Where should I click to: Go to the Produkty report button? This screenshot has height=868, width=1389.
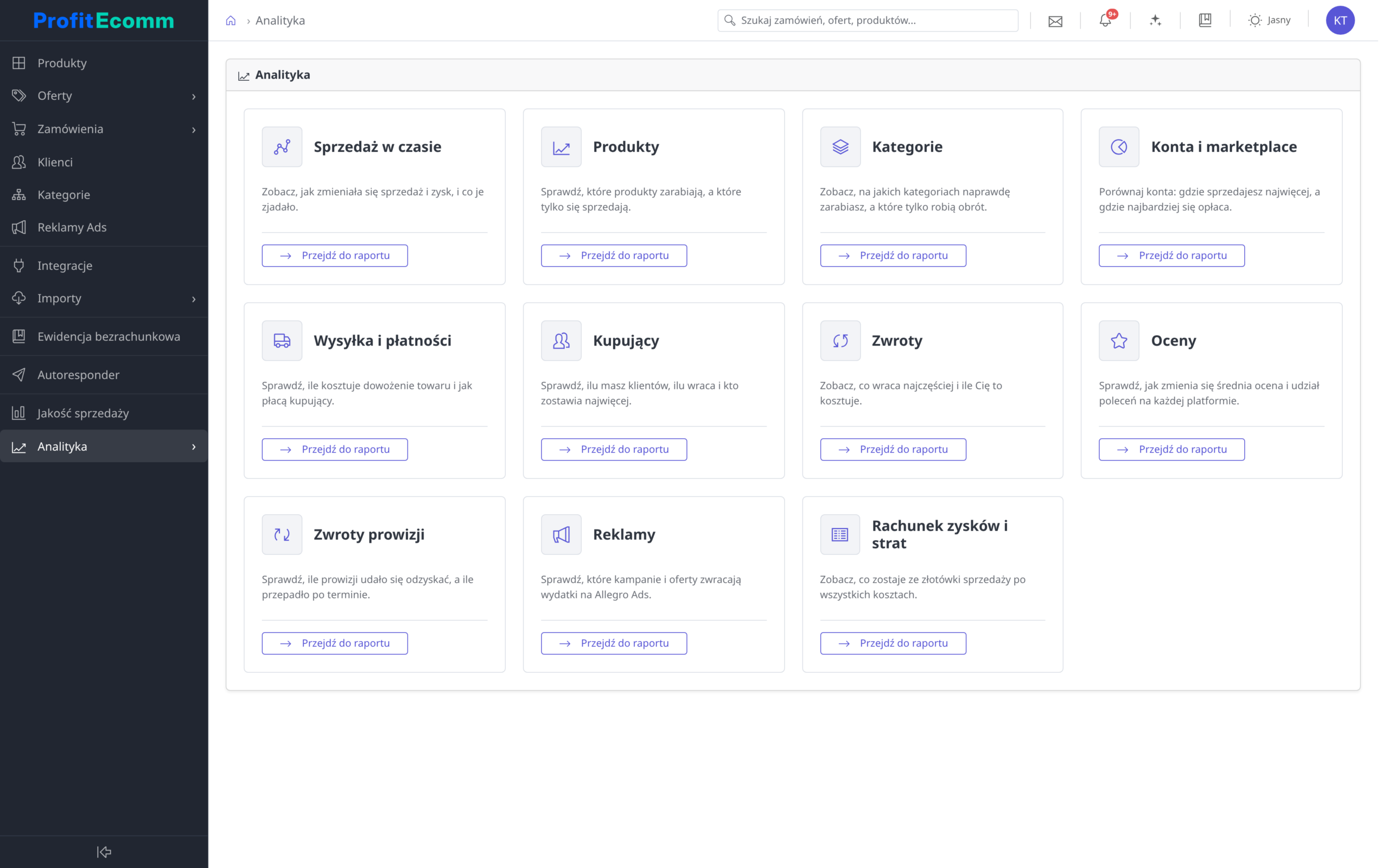pos(614,256)
